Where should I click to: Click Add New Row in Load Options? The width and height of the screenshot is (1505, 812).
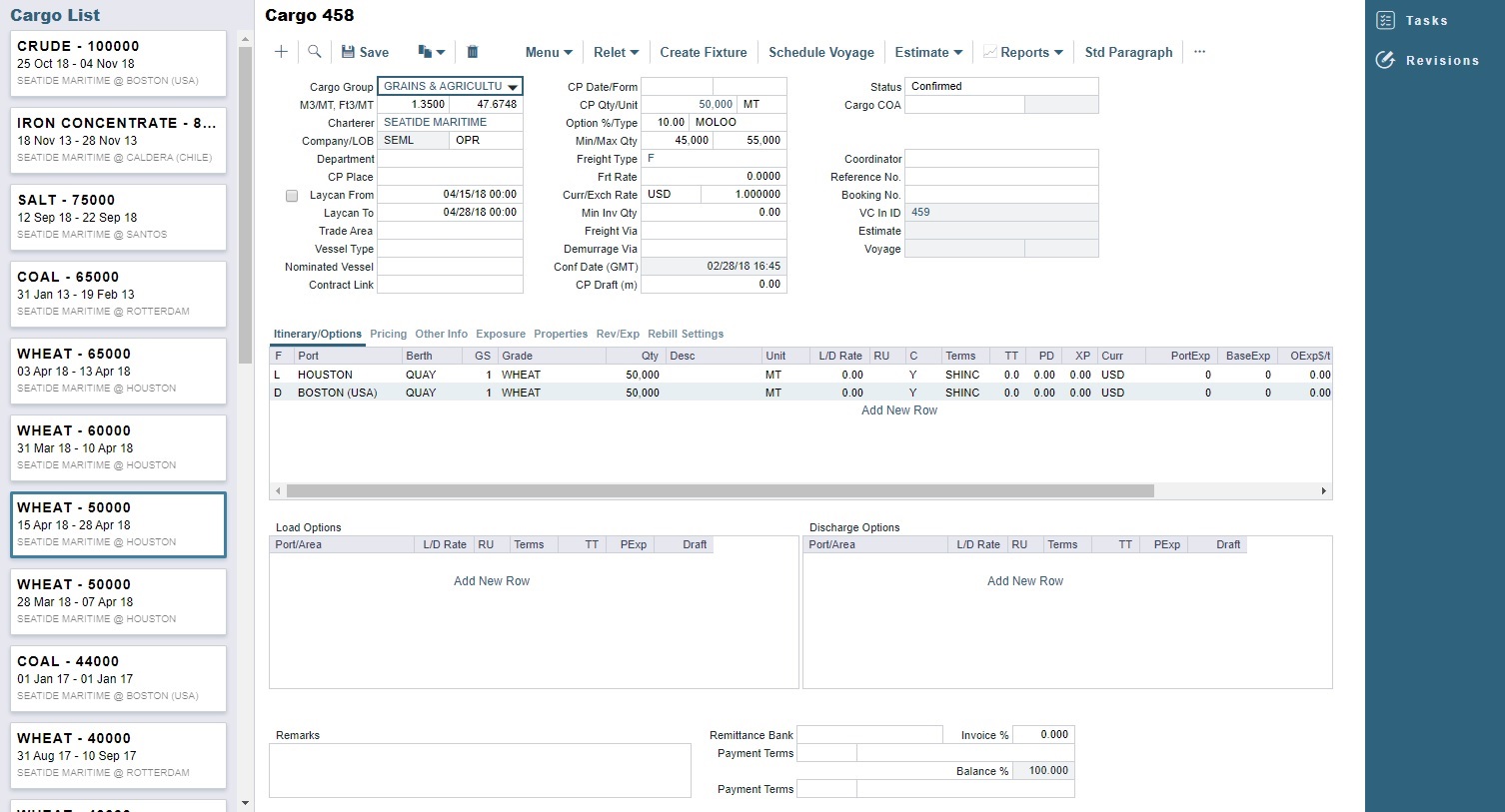[492, 581]
